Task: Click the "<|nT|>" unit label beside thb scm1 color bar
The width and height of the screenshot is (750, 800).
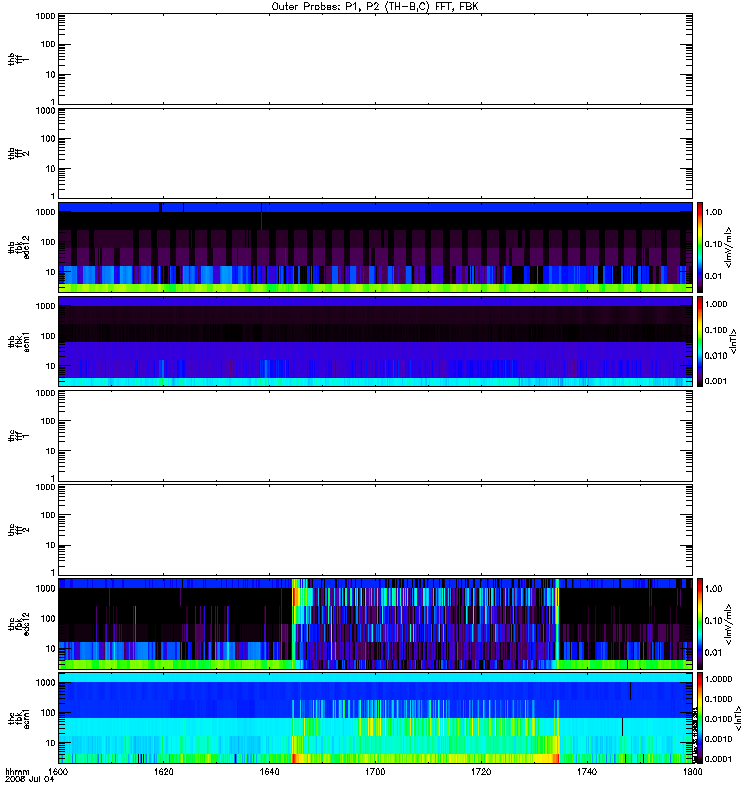Action: 733,341
